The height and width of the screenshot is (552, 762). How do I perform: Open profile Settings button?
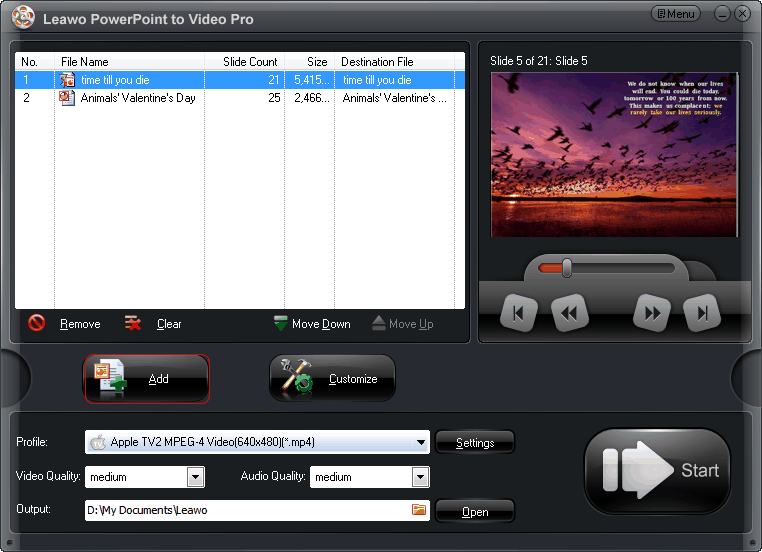point(475,443)
